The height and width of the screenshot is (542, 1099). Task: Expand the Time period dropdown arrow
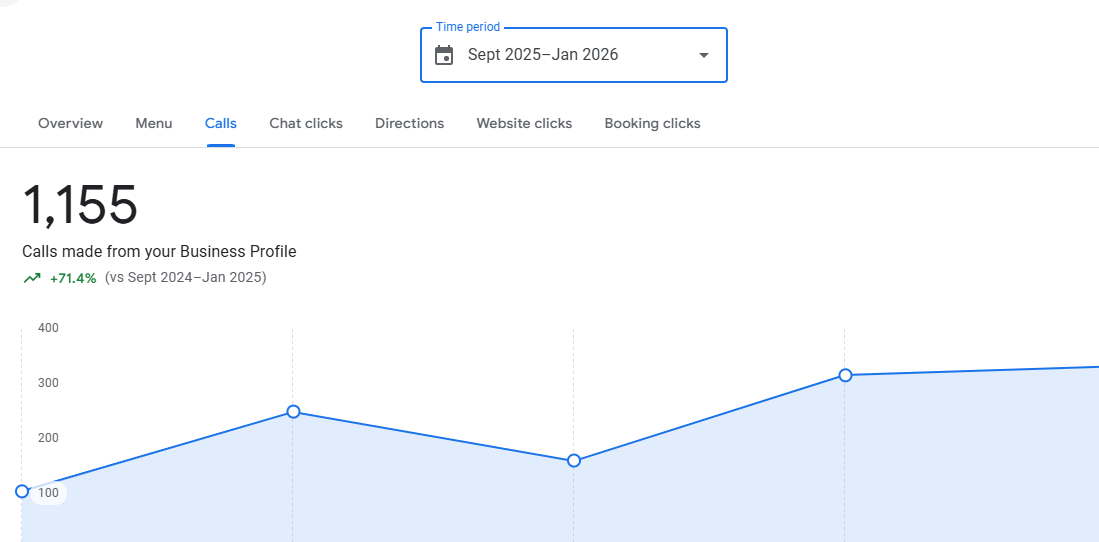click(x=704, y=55)
